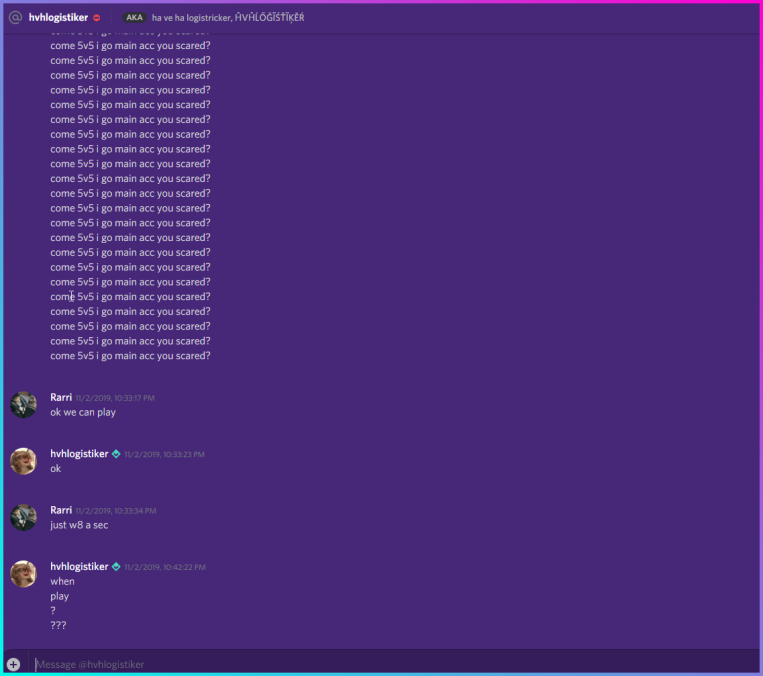
Task: Click the '???' message line
Action: 58,625
